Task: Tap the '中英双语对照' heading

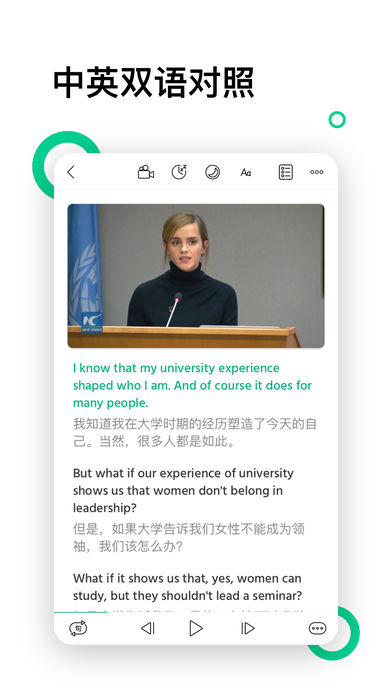Action: tap(154, 83)
